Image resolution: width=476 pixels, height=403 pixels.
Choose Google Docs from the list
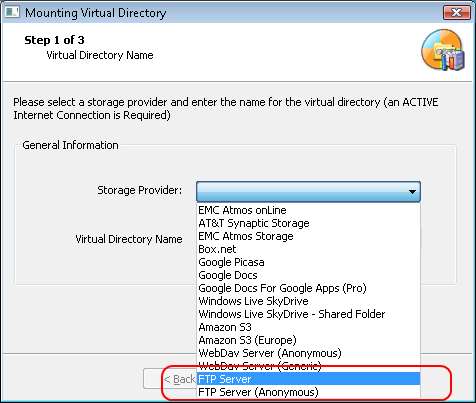pos(308,275)
